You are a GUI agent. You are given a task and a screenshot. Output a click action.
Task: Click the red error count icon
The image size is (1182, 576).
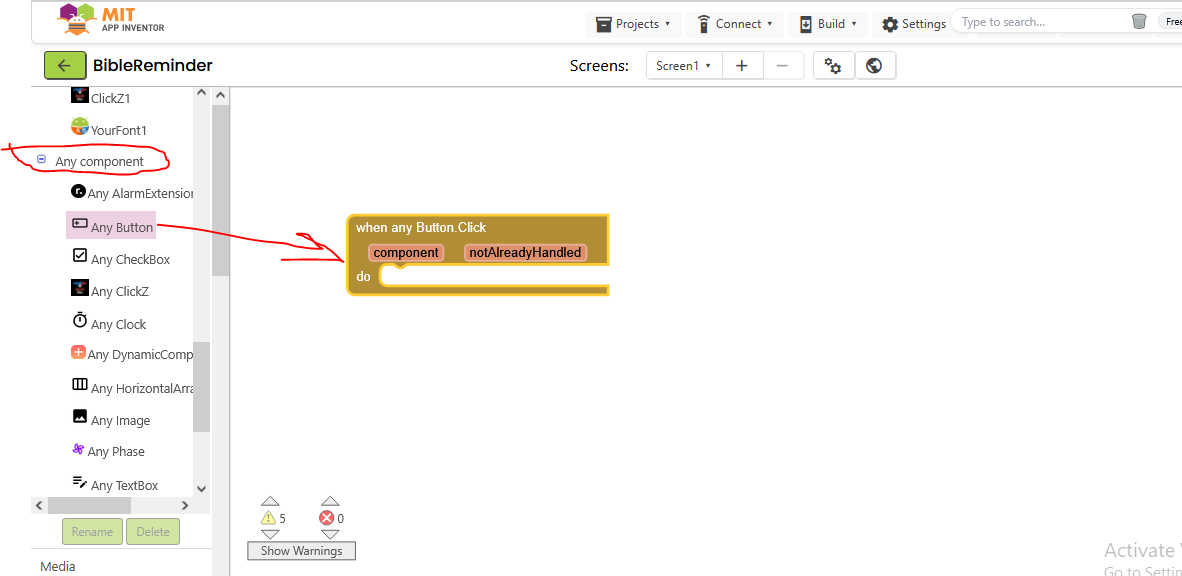(x=327, y=518)
